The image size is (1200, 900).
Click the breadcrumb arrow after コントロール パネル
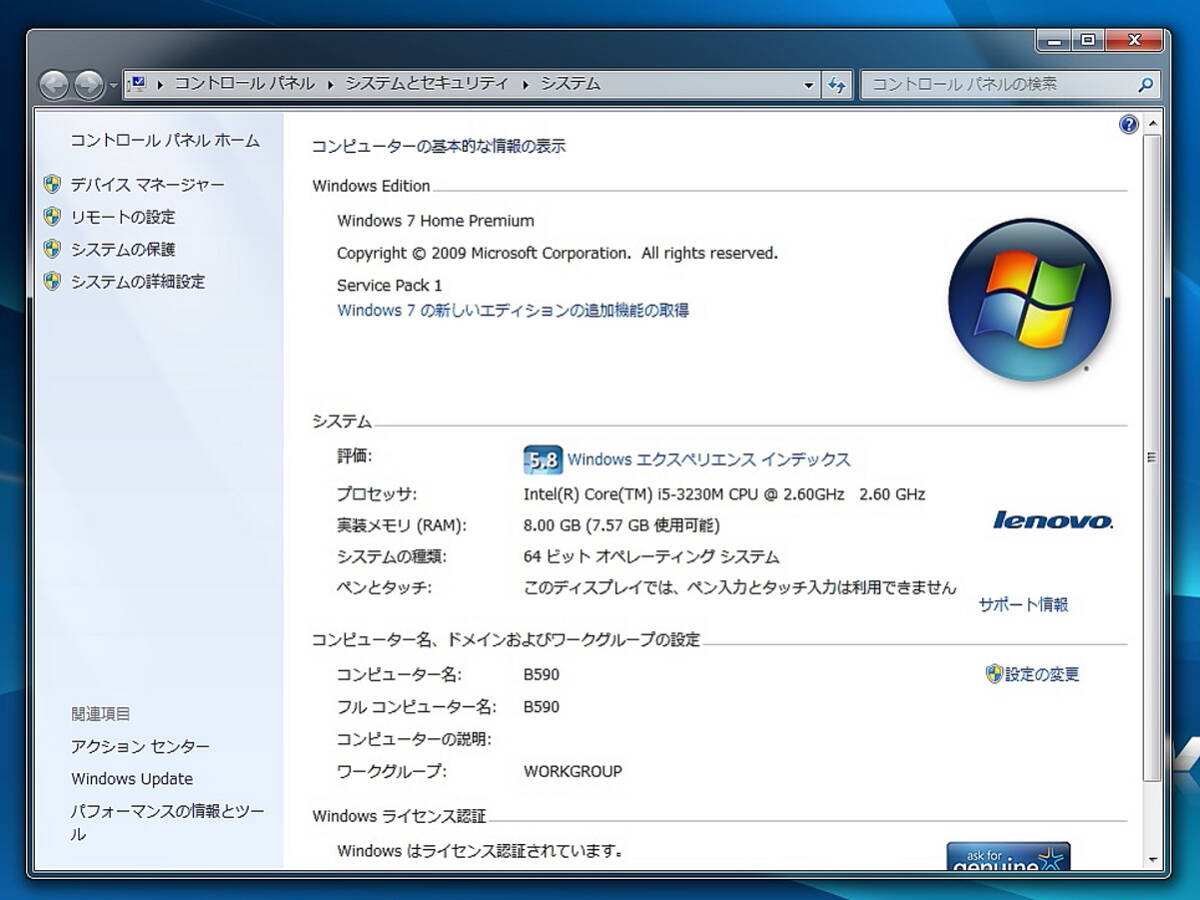point(331,85)
